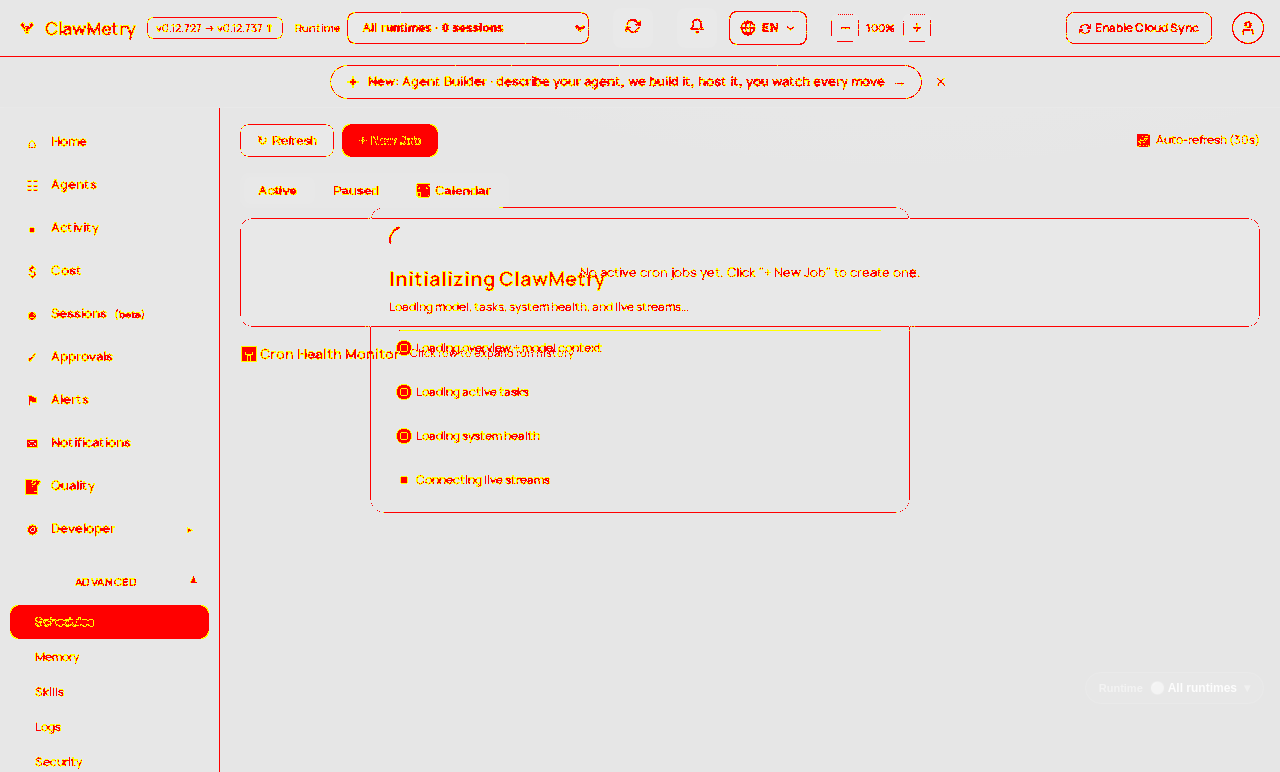Open Quality in the sidebar
Screen dimensions: 1280x772
pyautogui.click(x=110, y=486)
